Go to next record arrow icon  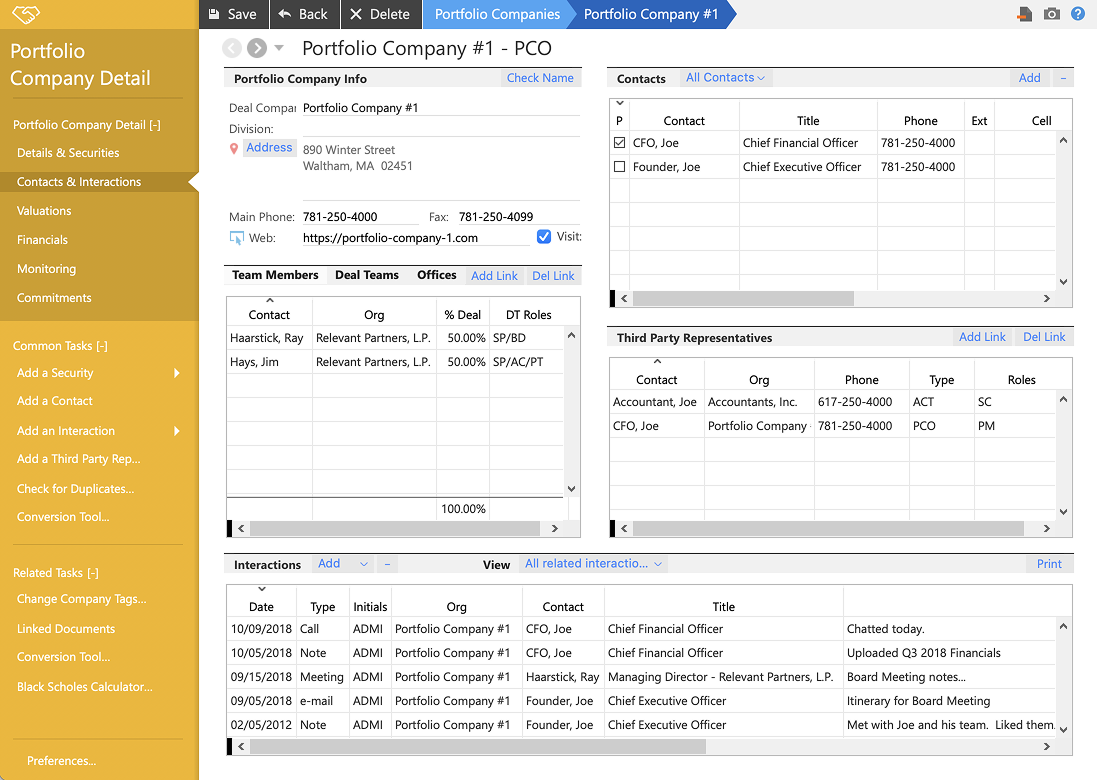tap(257, 48)
